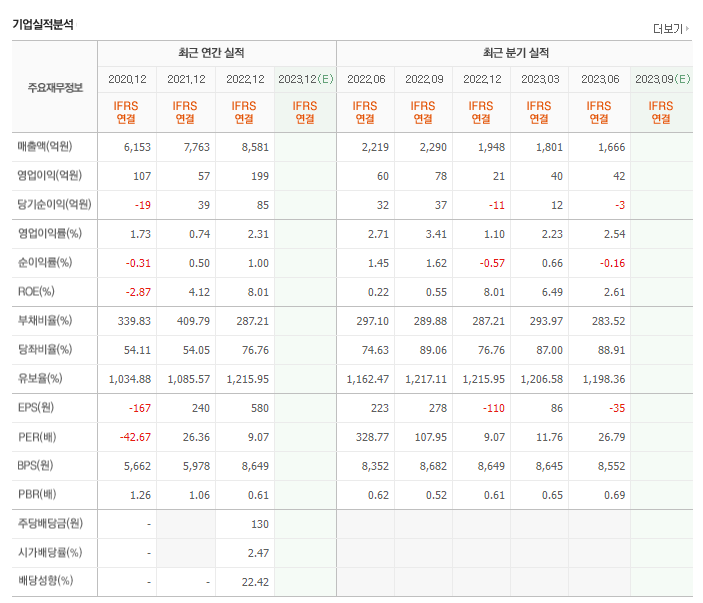Select the 0.69 PBR value
Screen dimensions: 703x603
click(614, 495)
